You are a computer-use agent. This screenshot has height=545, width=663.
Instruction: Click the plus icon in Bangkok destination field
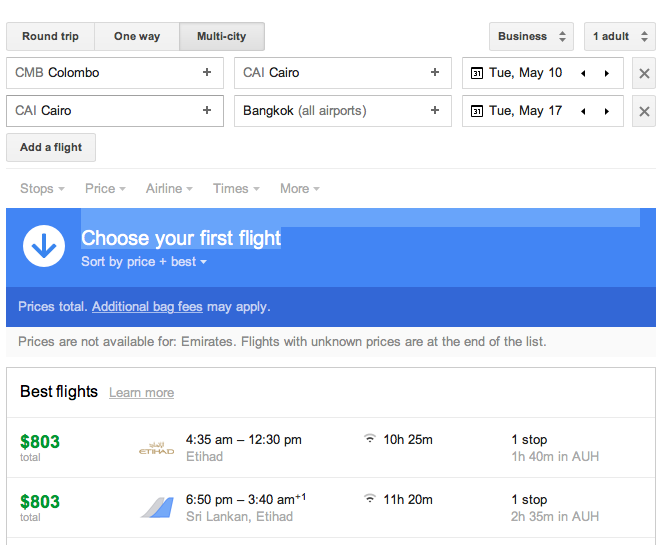tap(435, 110)
